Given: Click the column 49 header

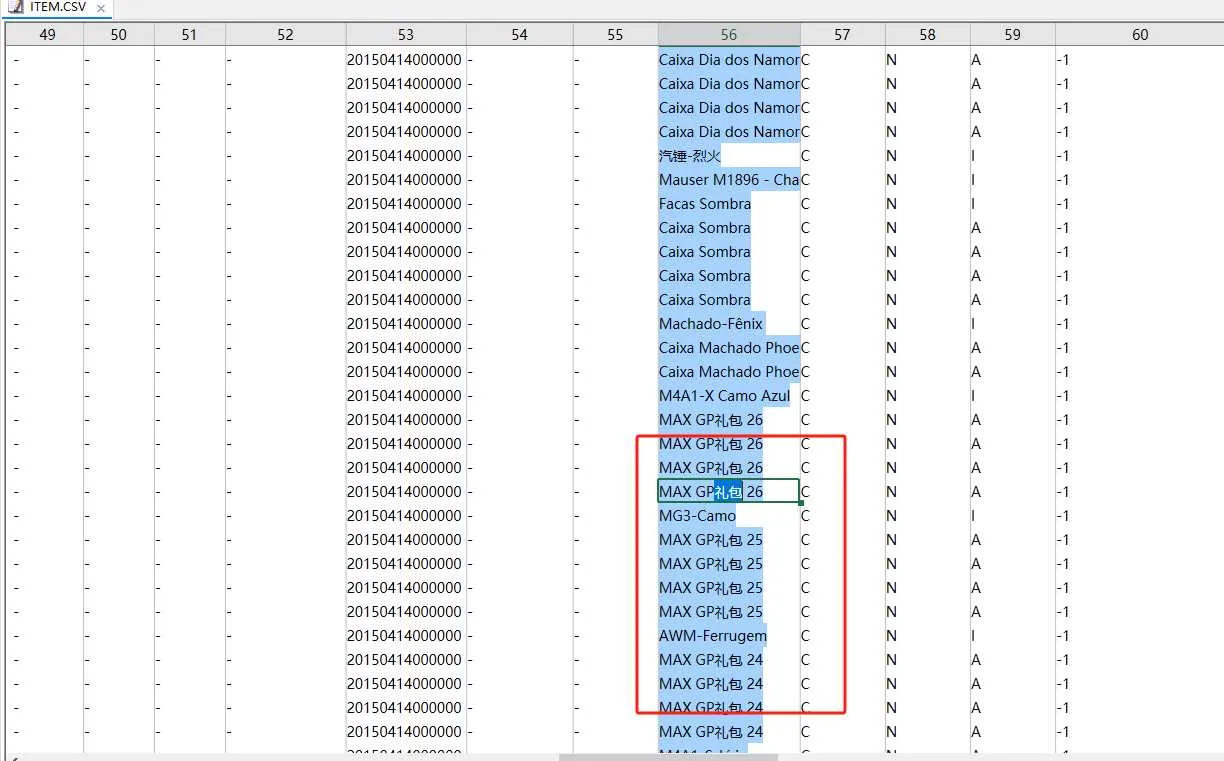Looking at the screenshot, I should [x=46, y=35].
